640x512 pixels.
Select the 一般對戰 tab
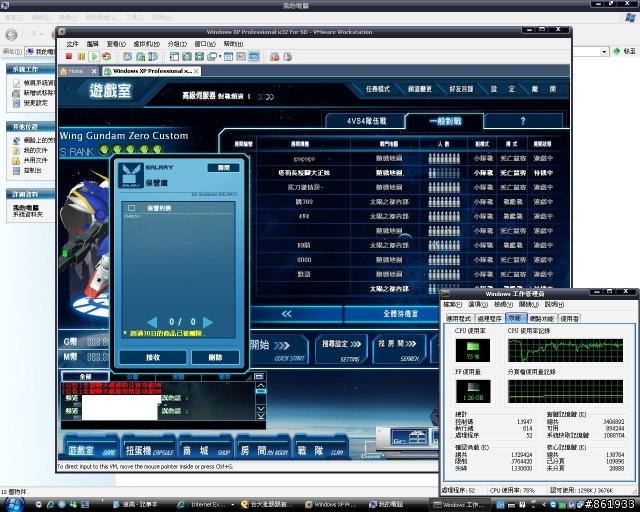(x=445, y=121)
